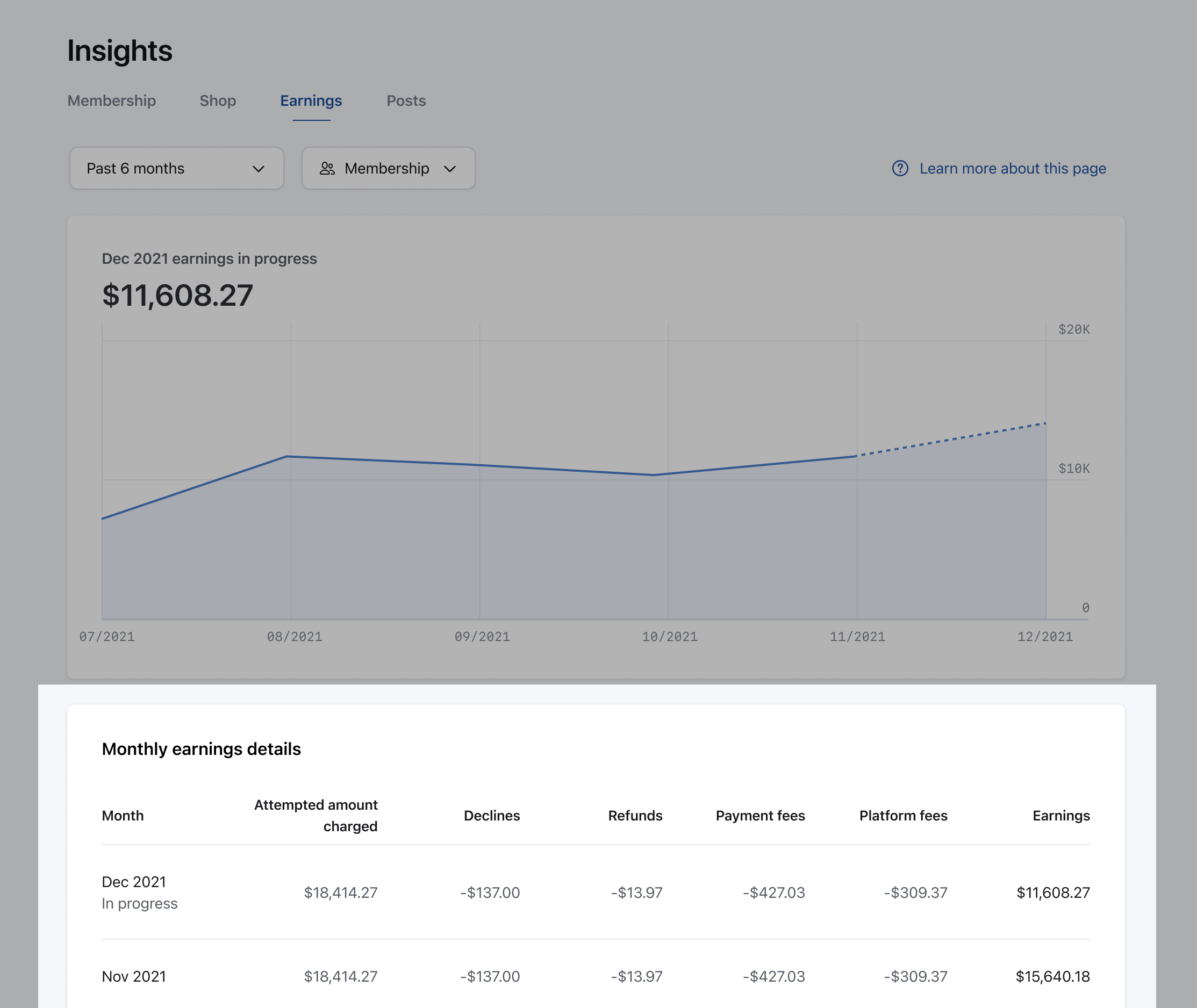Click the $11,608.27 earnings headline
Image resolution: width=1197 pixels, height=1008 pixels.
(x=177, y=296)
